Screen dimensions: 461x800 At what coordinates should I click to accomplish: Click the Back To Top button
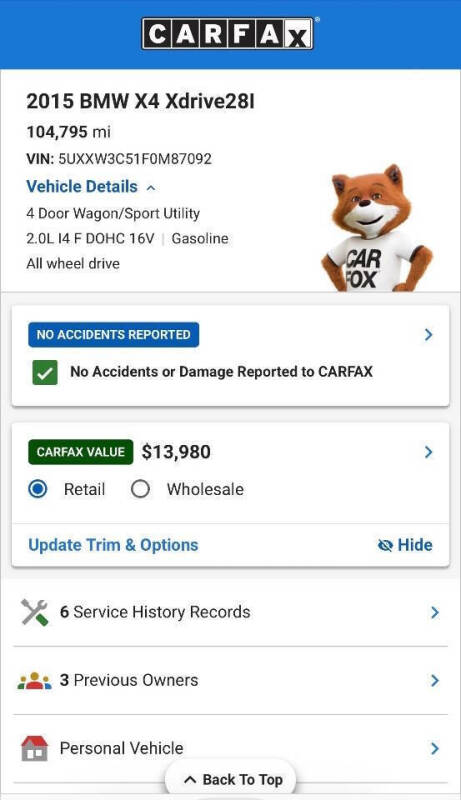coord(230,780)
